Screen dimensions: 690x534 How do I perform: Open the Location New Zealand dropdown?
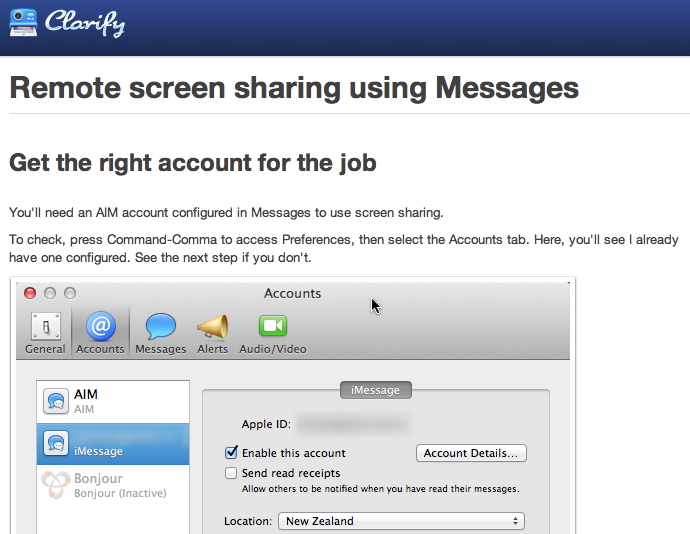click(400, 521)
